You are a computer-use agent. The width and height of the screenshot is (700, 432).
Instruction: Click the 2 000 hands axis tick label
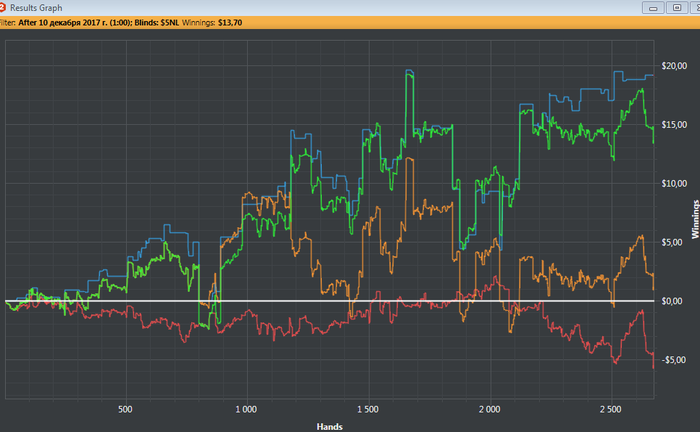coord(489,409)
